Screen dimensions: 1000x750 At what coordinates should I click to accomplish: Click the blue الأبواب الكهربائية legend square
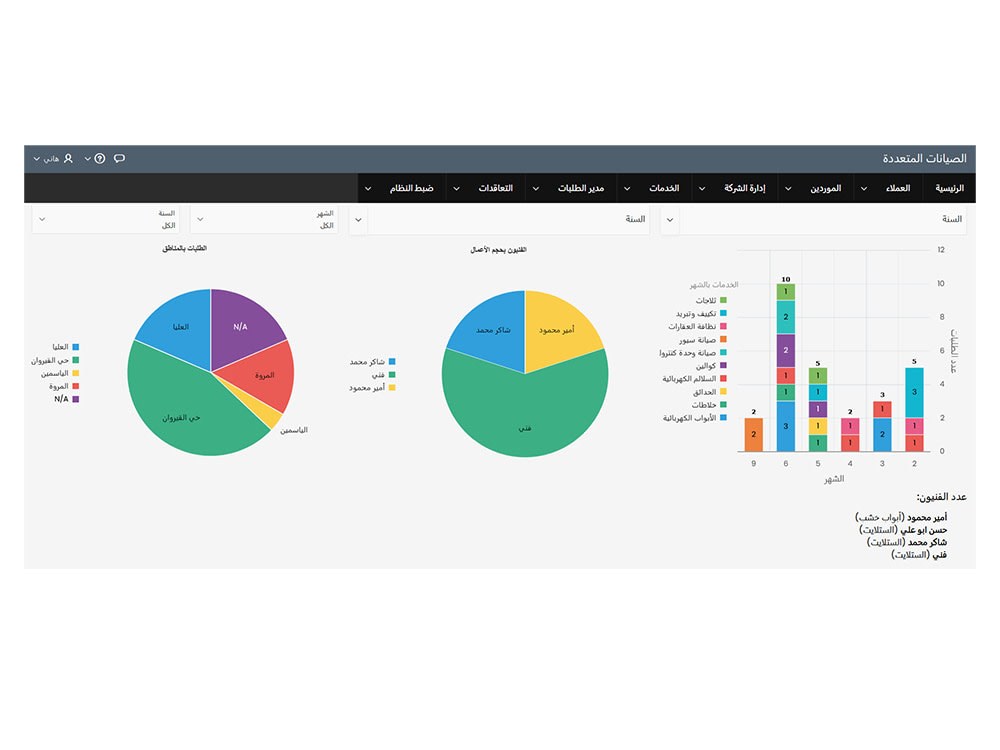723,419
